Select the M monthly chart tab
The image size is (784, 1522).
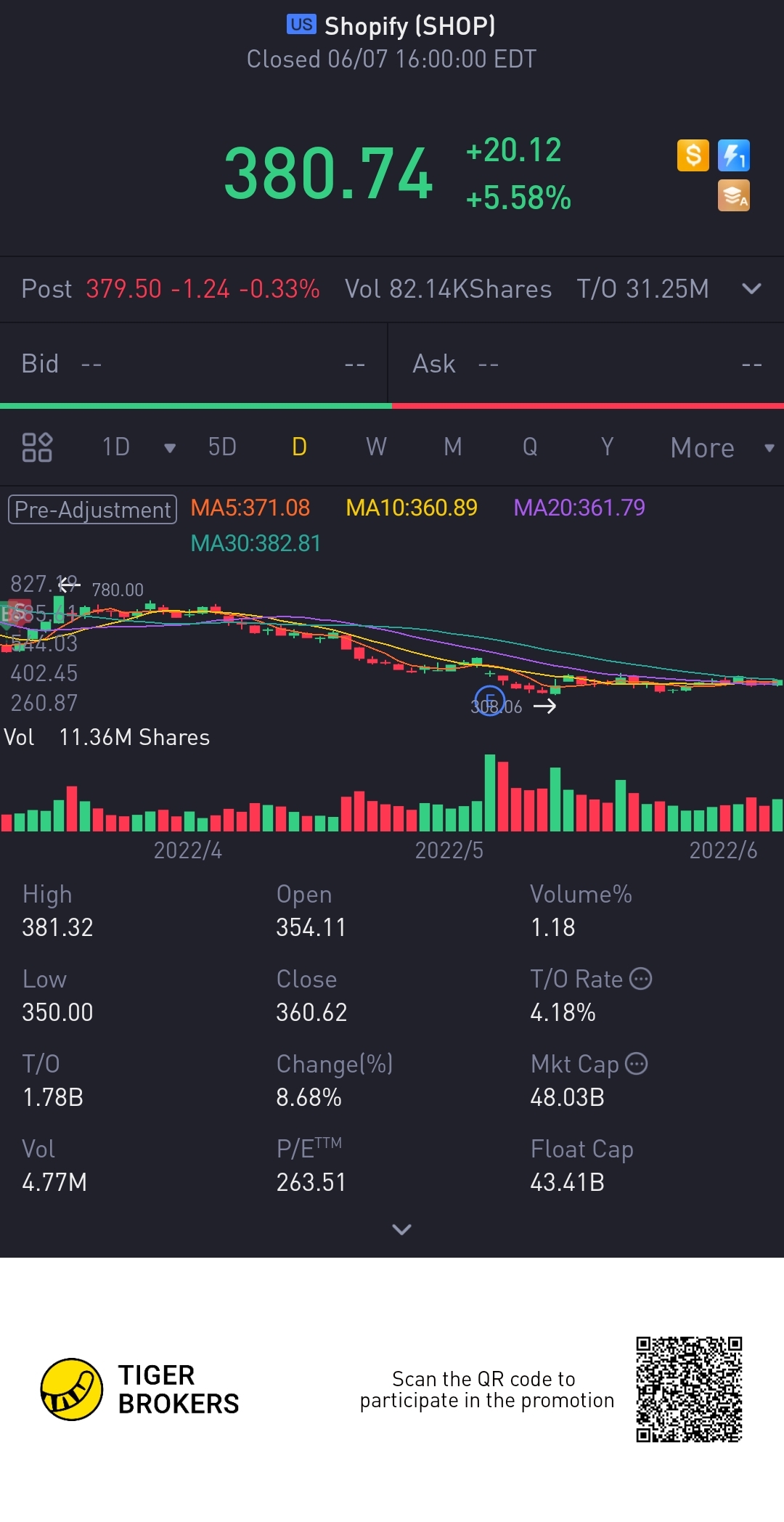(453, 447)
